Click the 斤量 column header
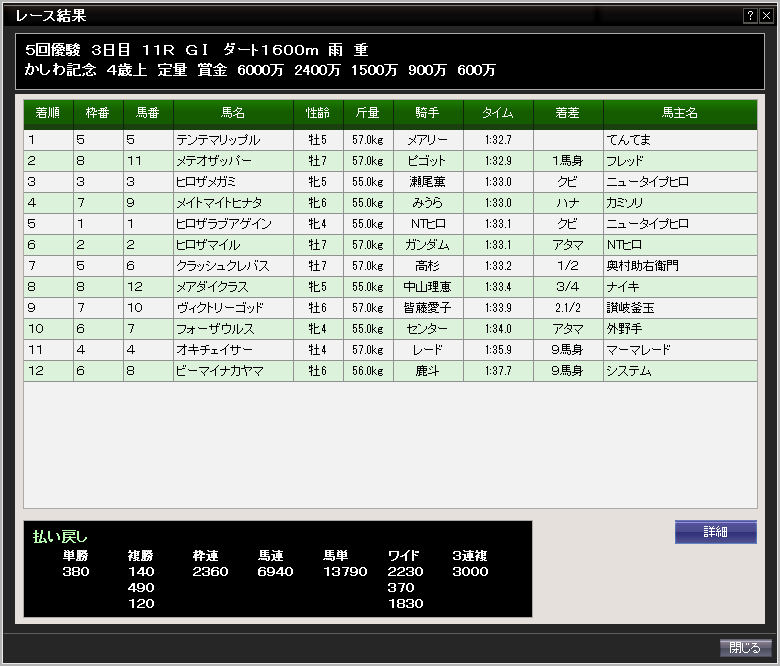This screenshot has height=666, width=780. coord(368,113)
